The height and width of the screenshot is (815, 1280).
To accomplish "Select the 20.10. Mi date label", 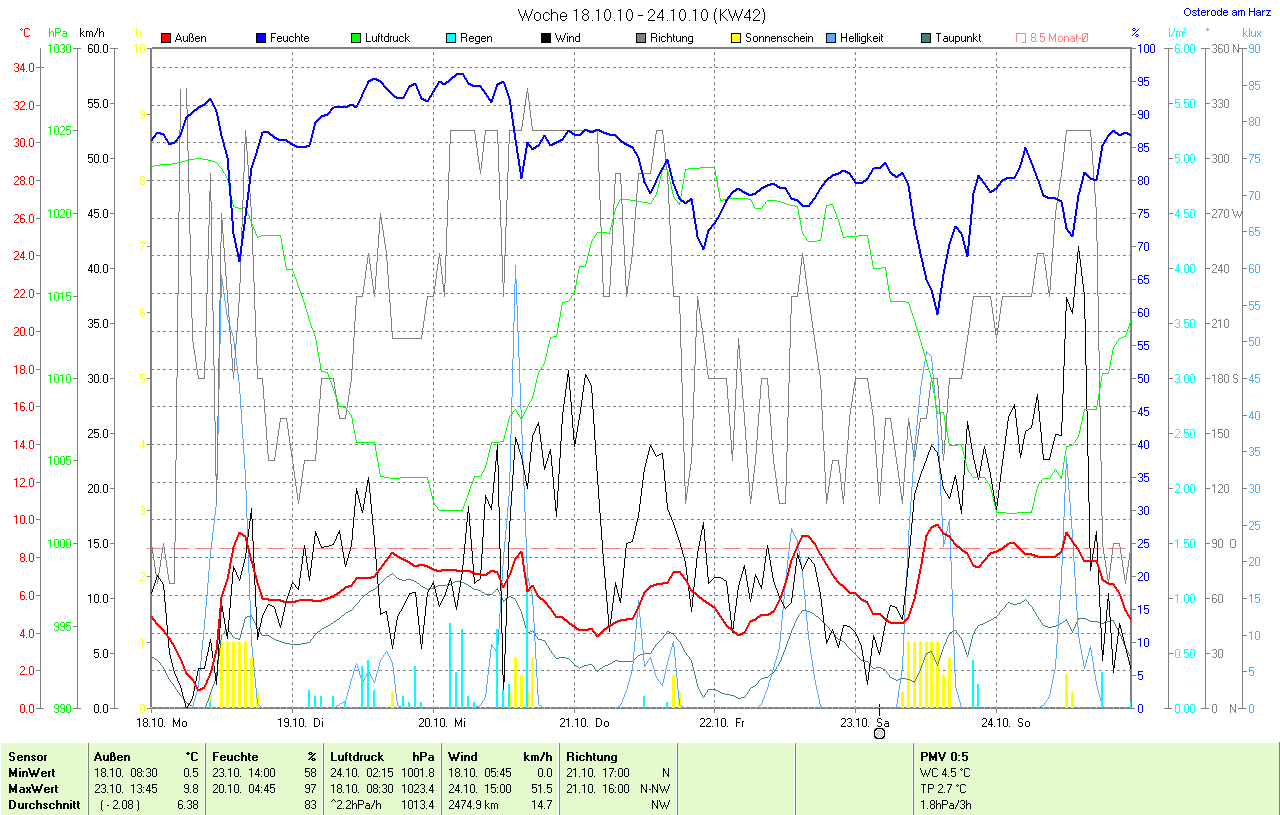I will point(441,721).
